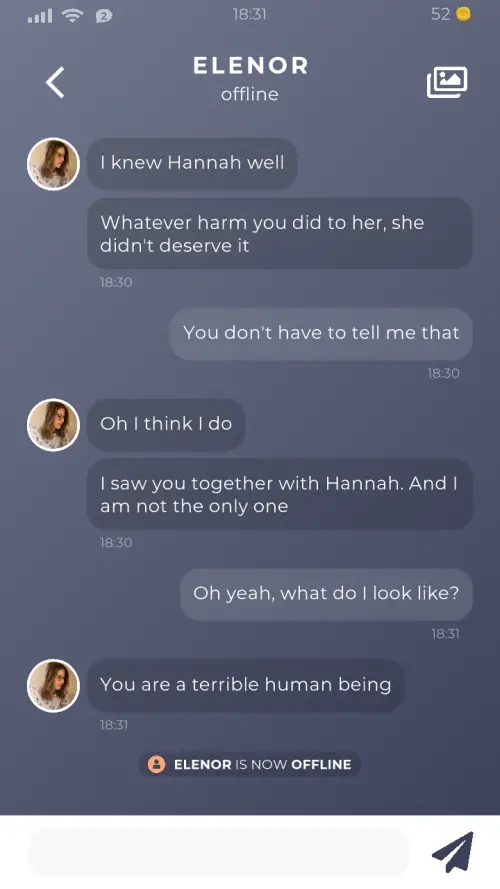
Task: Select 'Oh yeah, what do I look like?' message
Action: [327, 594]
